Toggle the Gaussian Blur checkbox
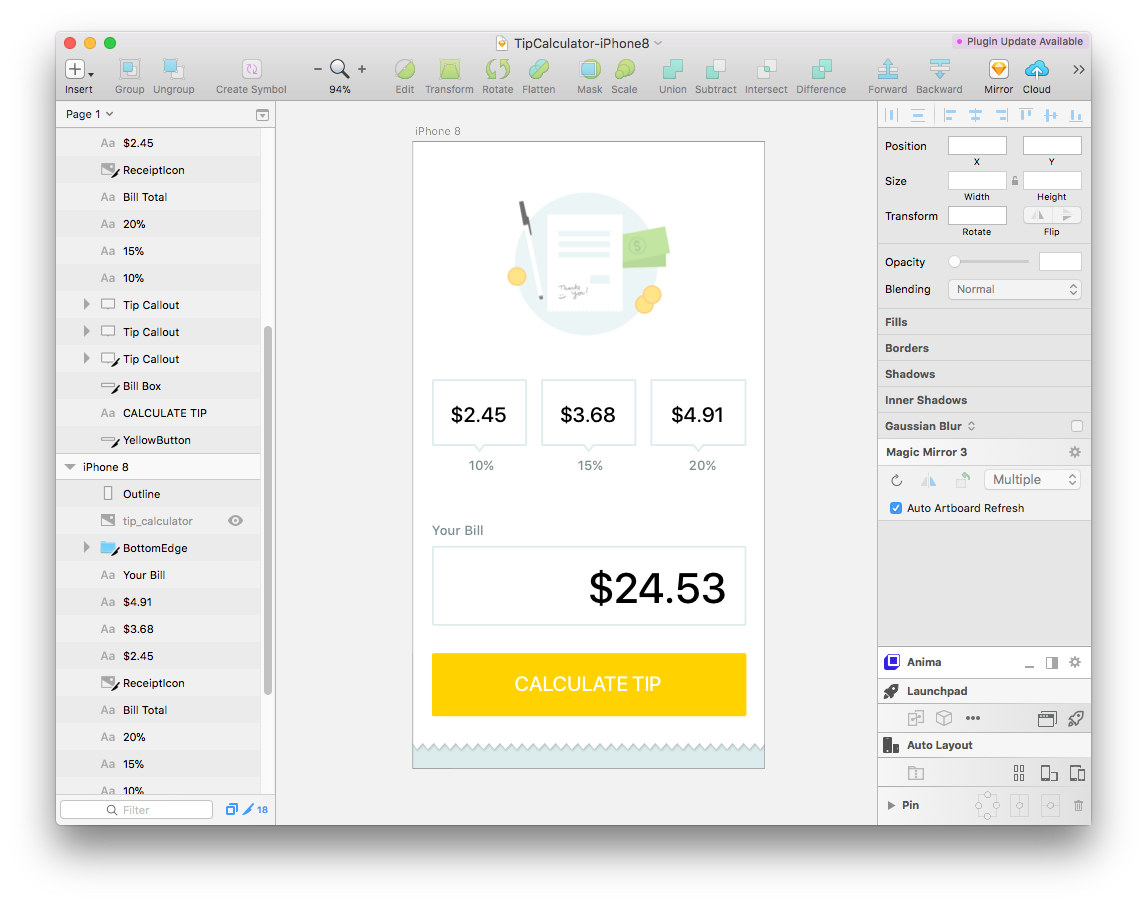 1077,426
